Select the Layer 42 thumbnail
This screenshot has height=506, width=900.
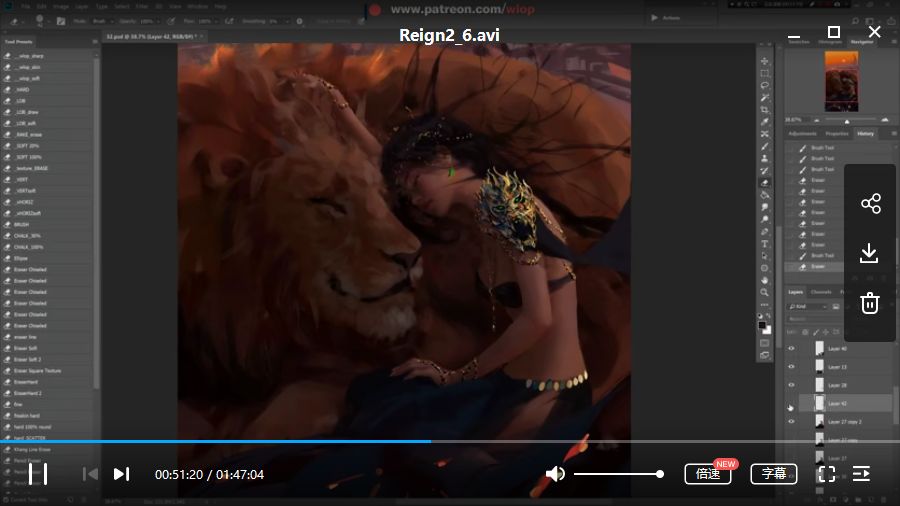point(820,403)
